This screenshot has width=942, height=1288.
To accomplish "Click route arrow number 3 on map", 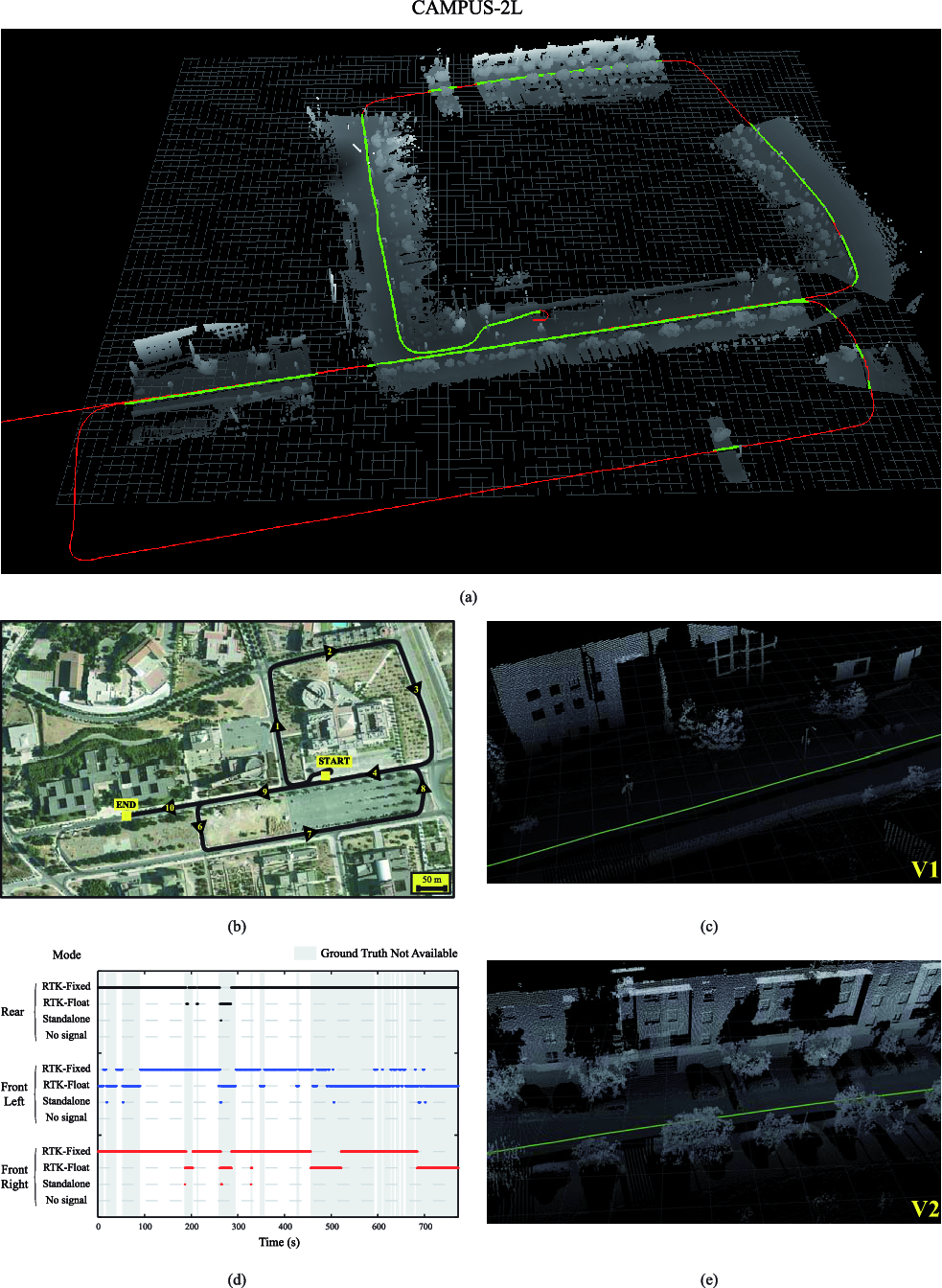I will (x=415, y=689).
